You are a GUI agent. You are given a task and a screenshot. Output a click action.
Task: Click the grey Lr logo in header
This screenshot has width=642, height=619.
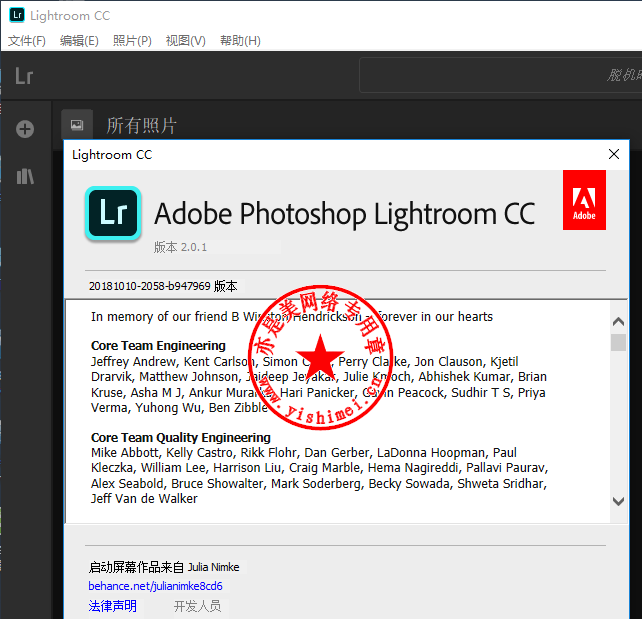24,76
